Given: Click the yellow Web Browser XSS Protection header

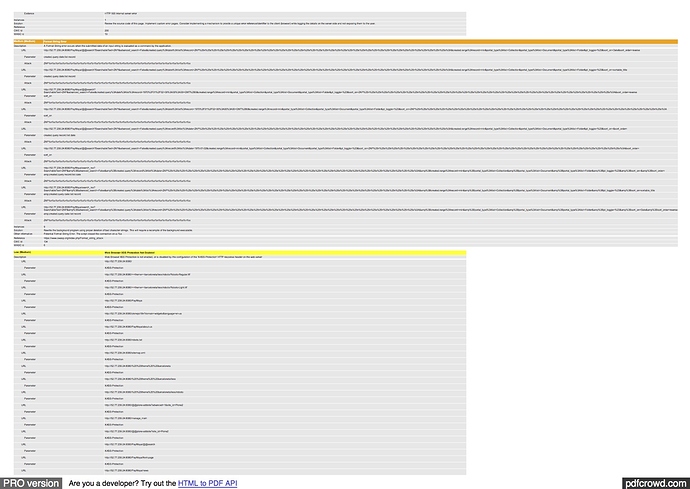Looking at the screenshot, I should pos(132,254).
